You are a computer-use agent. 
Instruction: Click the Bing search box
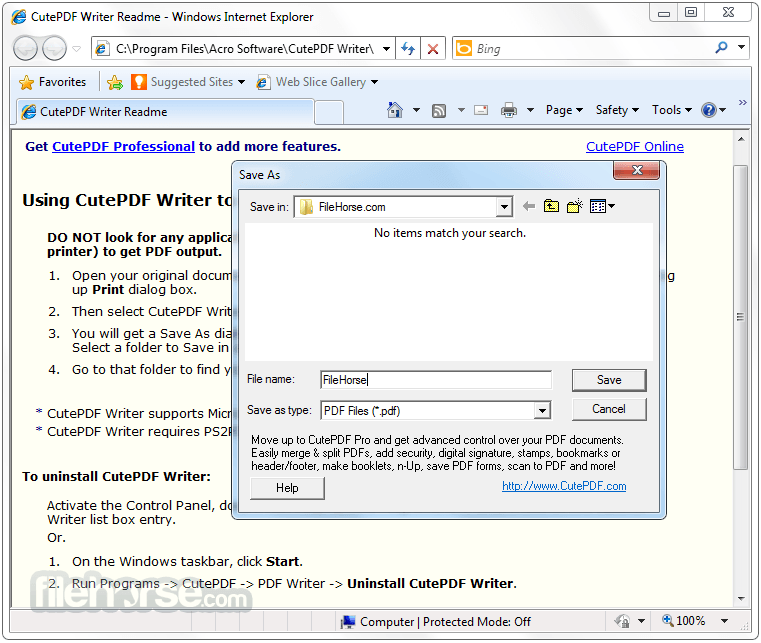pos(590,49)
